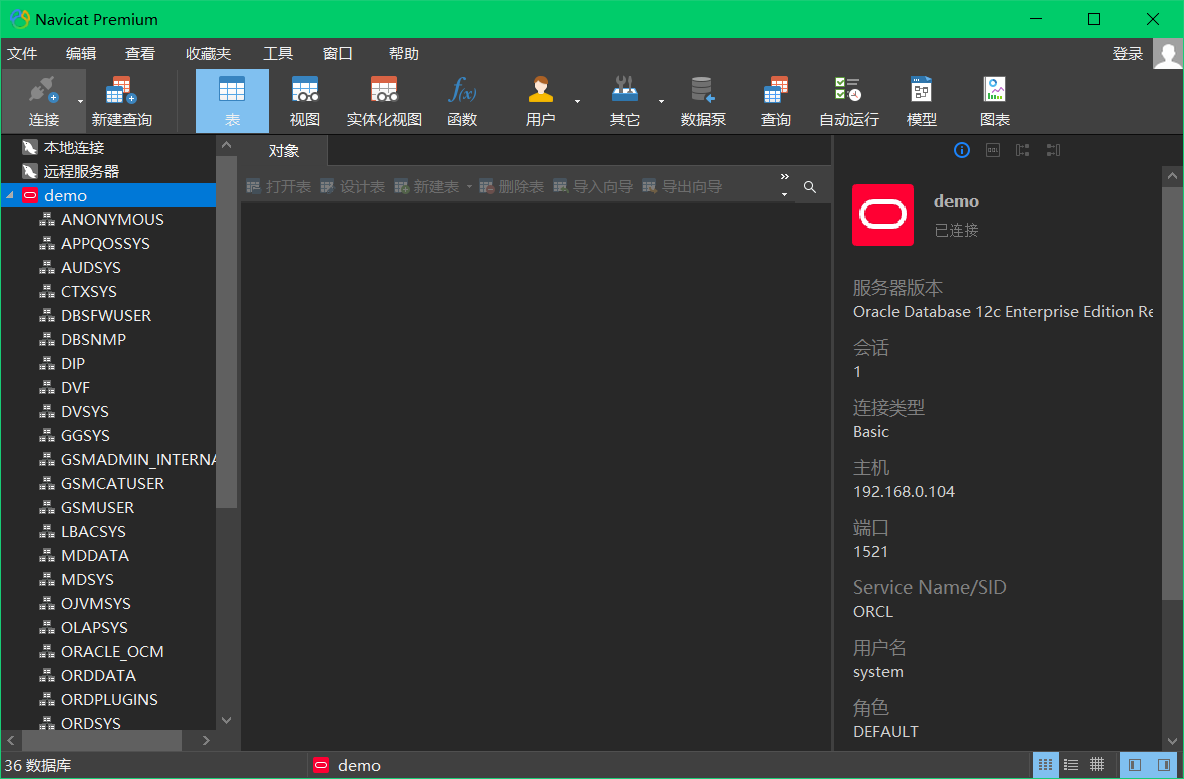1184x779 pixels.
Task: Click the tree vertical scrollbar down arrow
Action: click(227, 720)
